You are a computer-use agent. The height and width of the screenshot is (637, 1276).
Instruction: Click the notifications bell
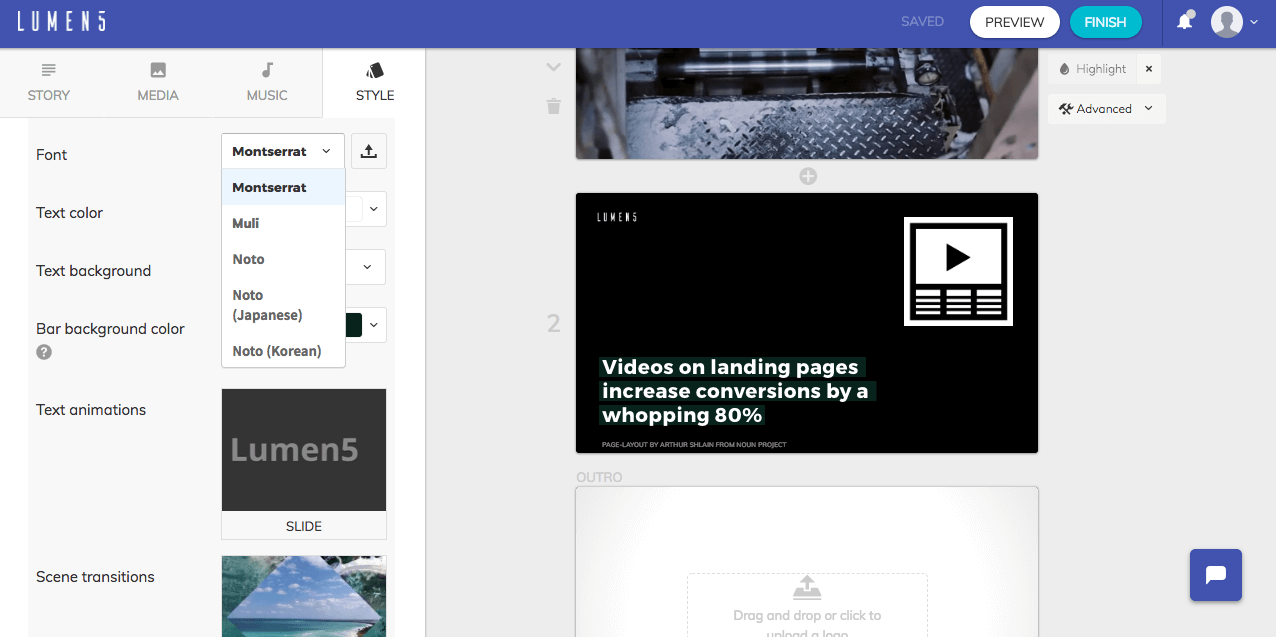pyautogui.click(x=1185, y=21)
